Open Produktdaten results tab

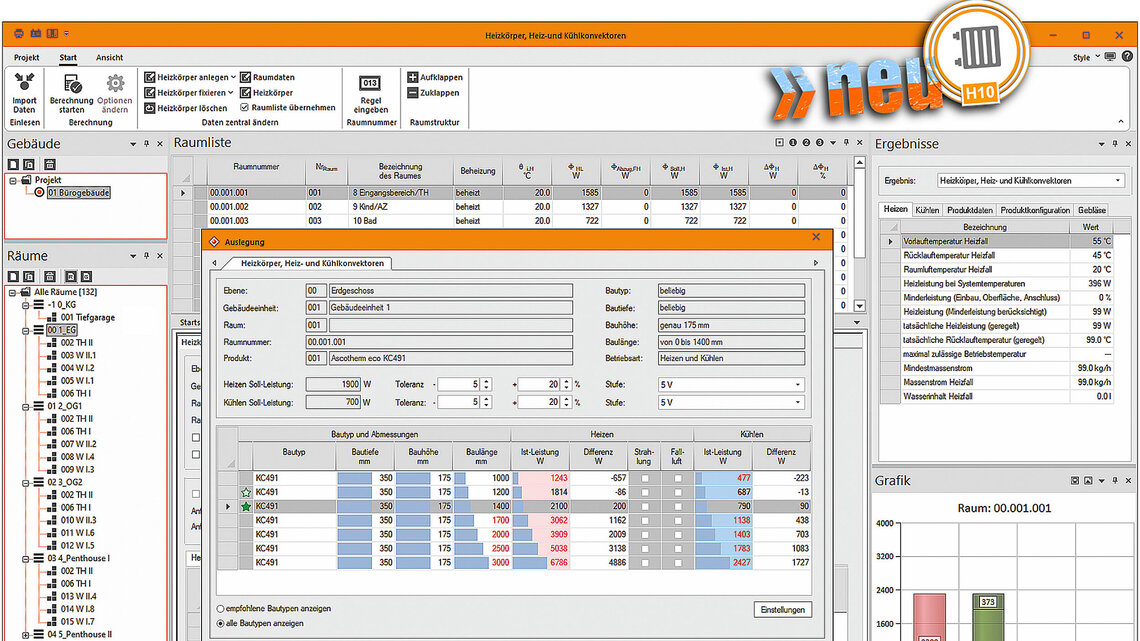tap(969, 210)
